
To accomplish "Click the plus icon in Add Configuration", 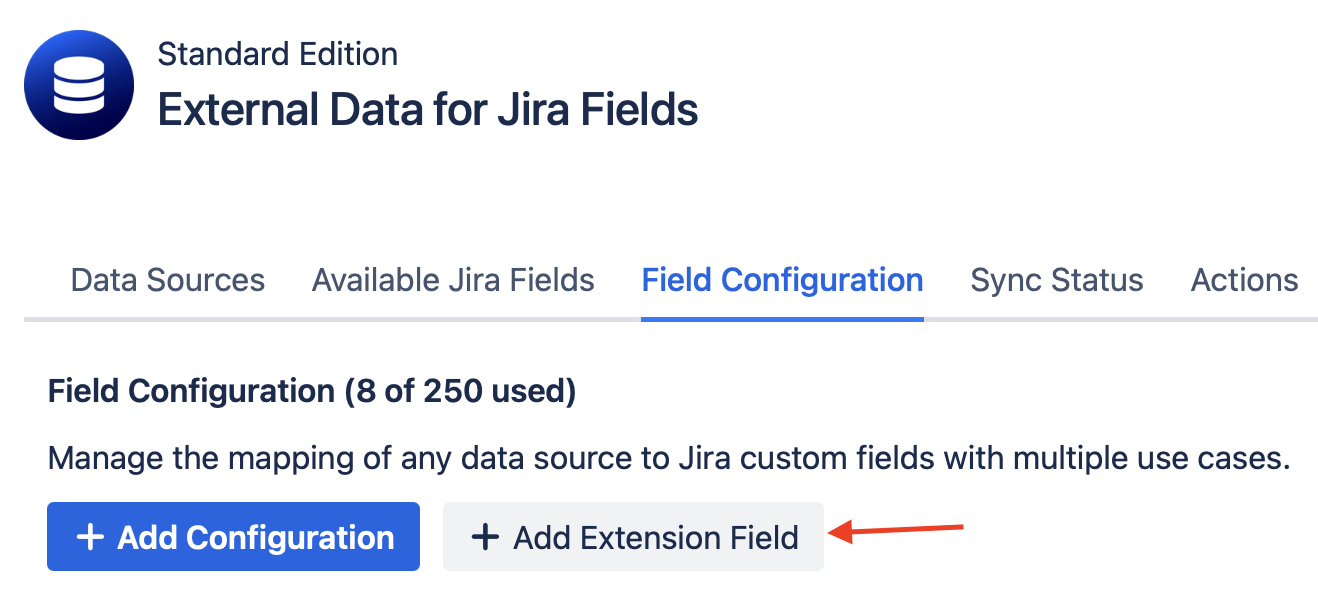I will [x=90, y=537].
